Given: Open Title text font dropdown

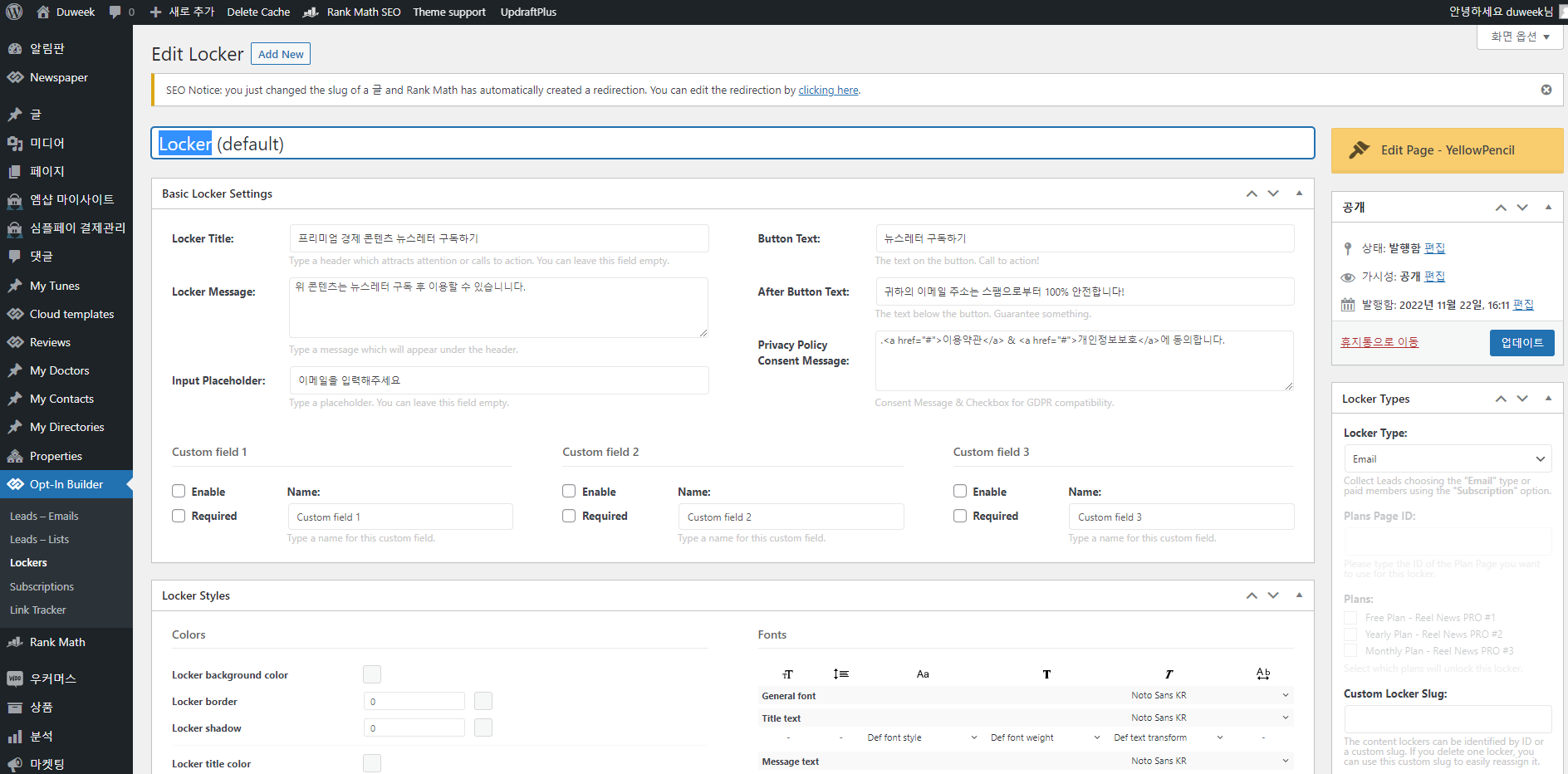Looking at the screenshot, I should [x=1208, y=718].
